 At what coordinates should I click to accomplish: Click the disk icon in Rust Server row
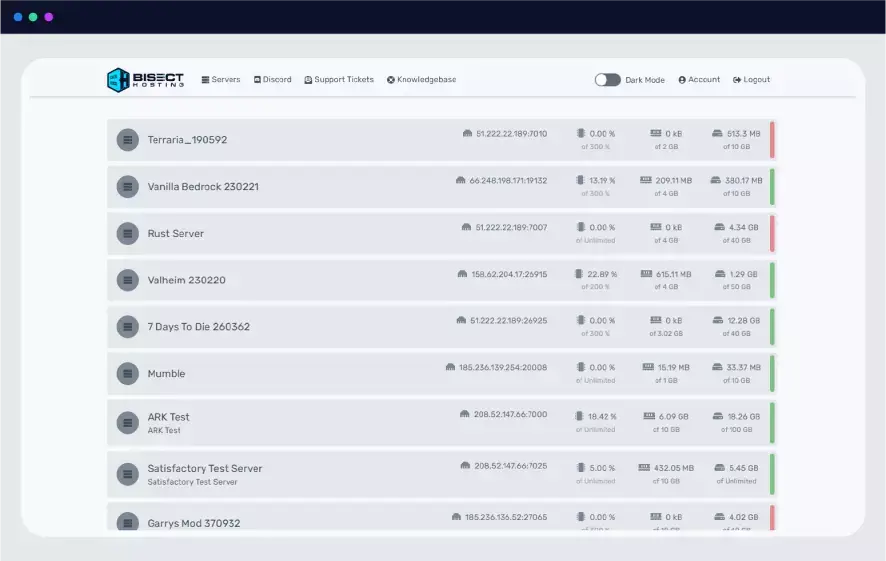[719, 227]
